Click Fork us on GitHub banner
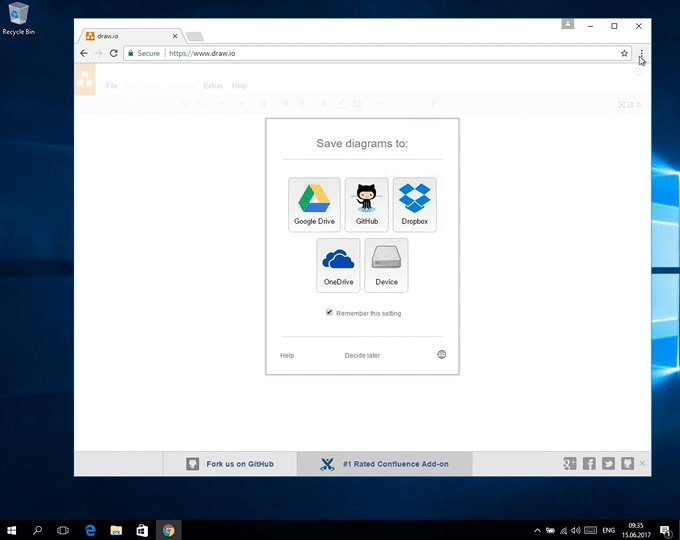This screenshot has height=540, width=680. point(230,464)
